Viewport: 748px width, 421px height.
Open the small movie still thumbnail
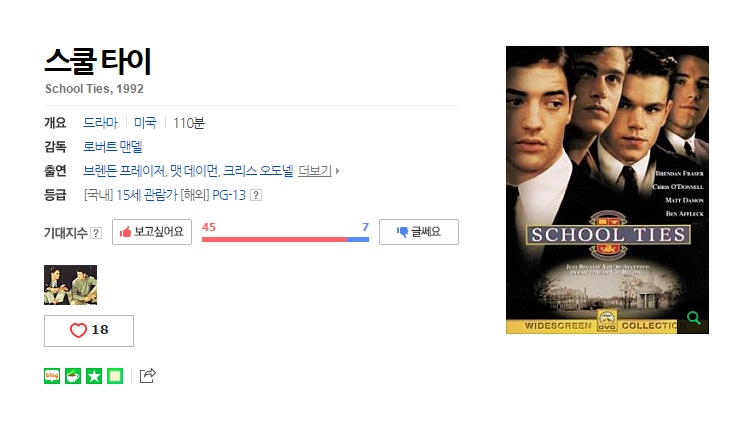click(x=71, y=285)
